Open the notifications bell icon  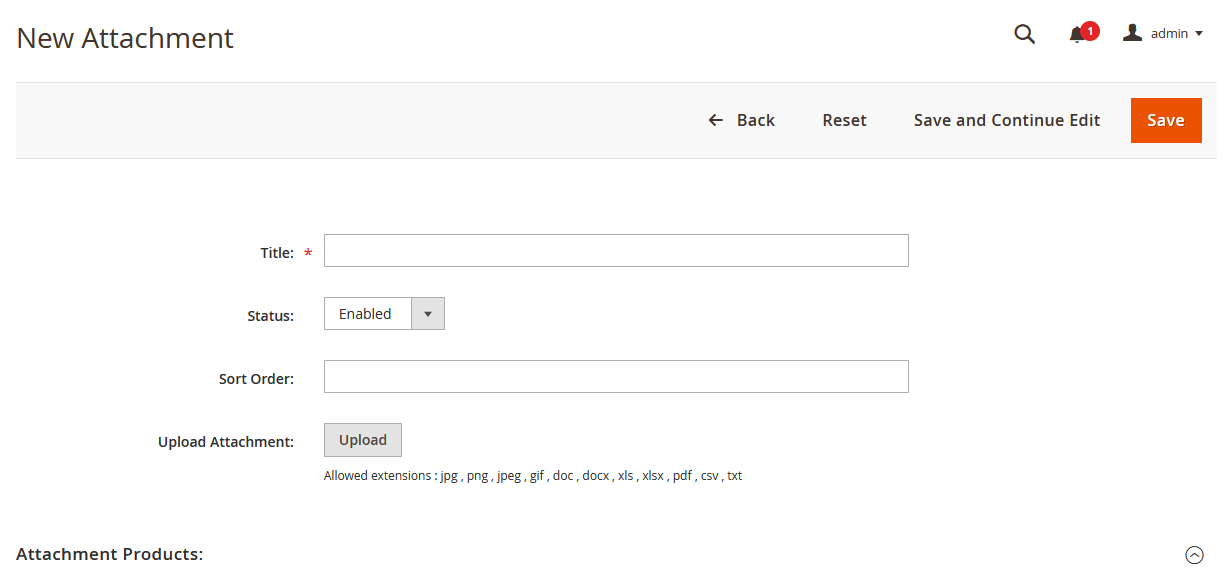tap(1078, 35)
